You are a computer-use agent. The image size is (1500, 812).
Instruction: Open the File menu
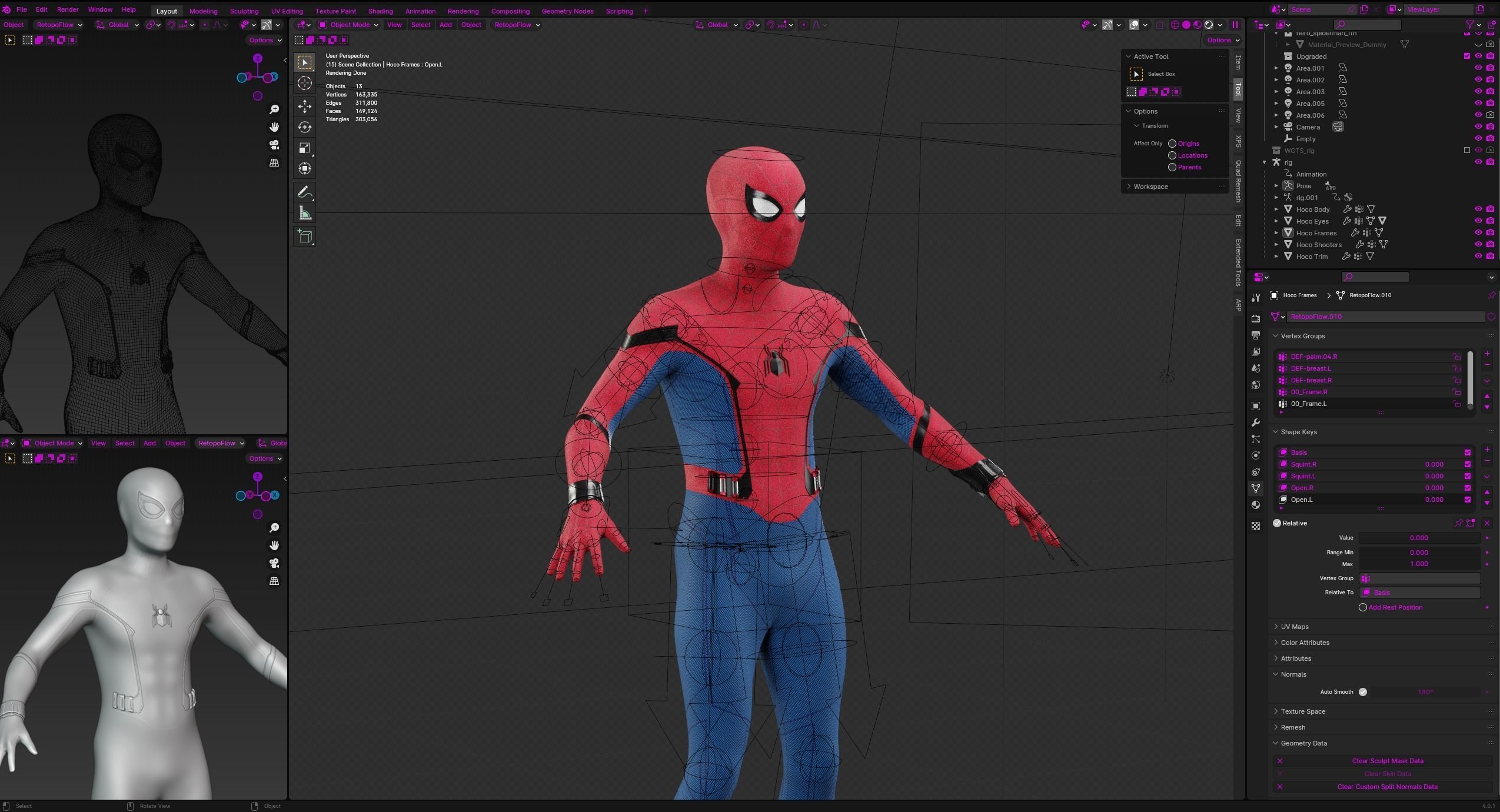coord(21,9)
